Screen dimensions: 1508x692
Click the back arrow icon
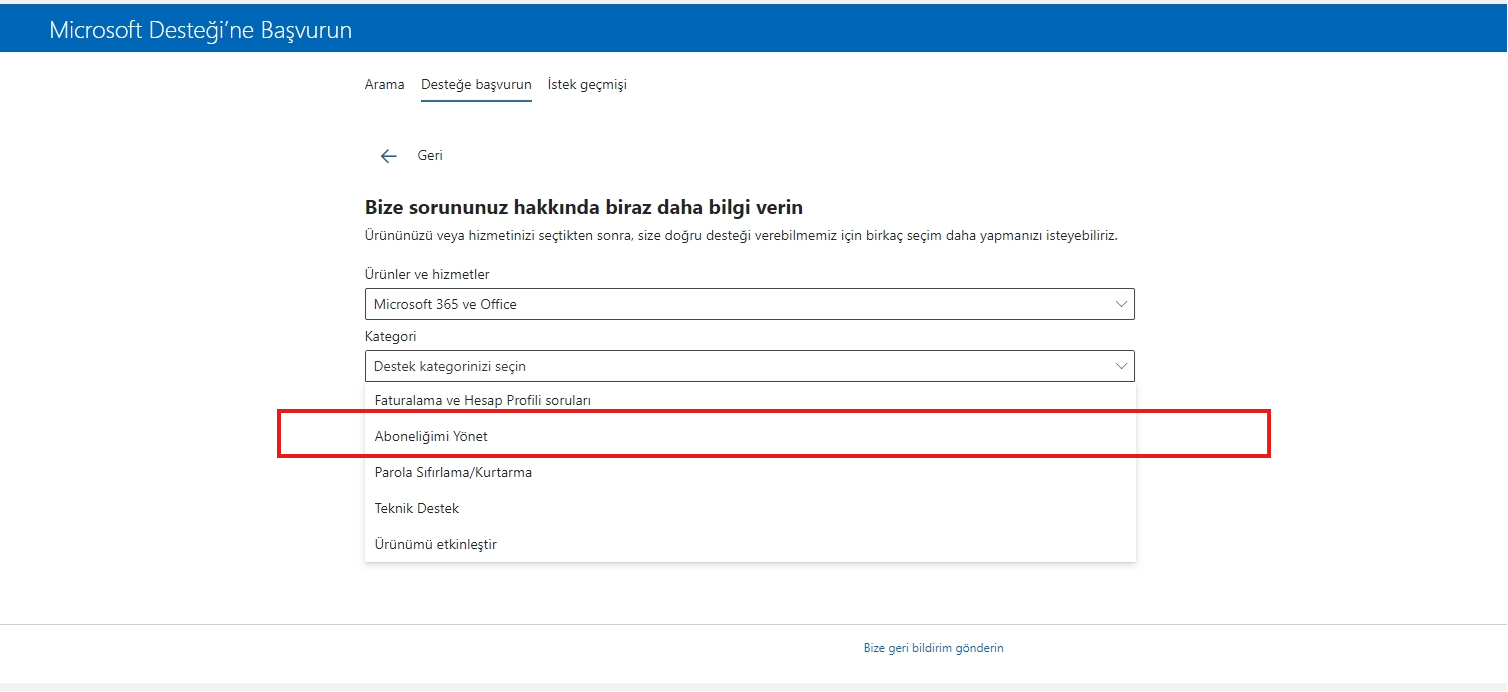tap(389, 156)
